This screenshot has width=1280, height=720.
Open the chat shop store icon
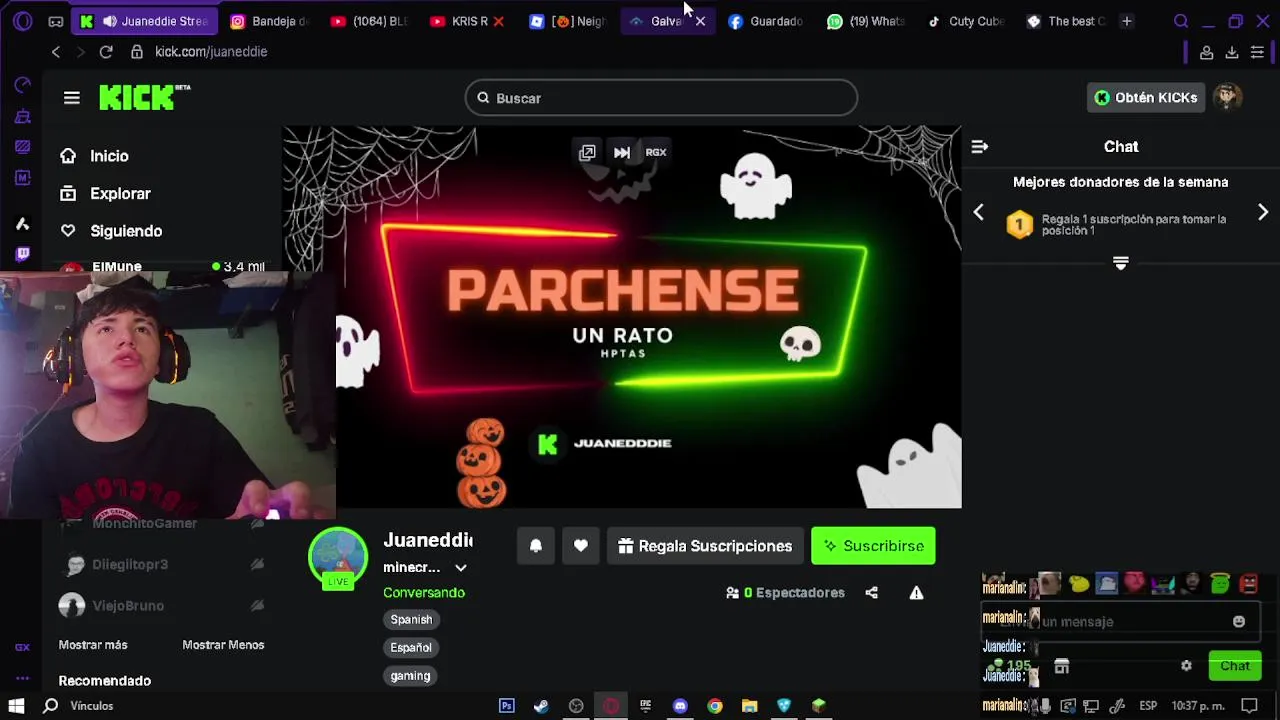pos(1062,666)
